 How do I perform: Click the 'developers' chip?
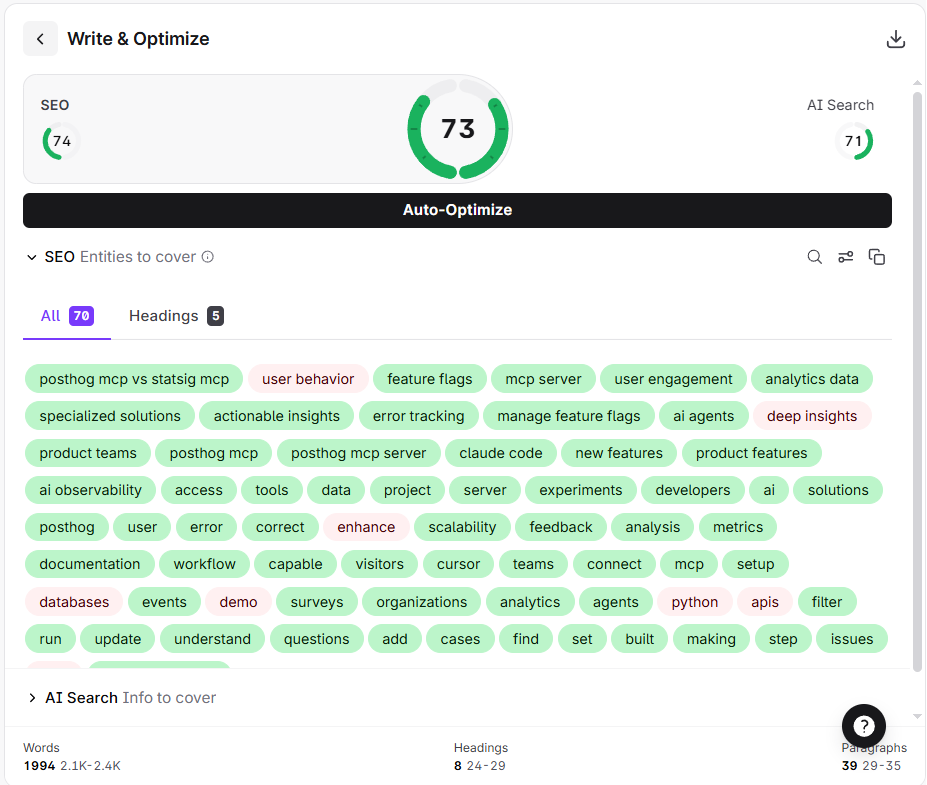(x=693, y=490)
